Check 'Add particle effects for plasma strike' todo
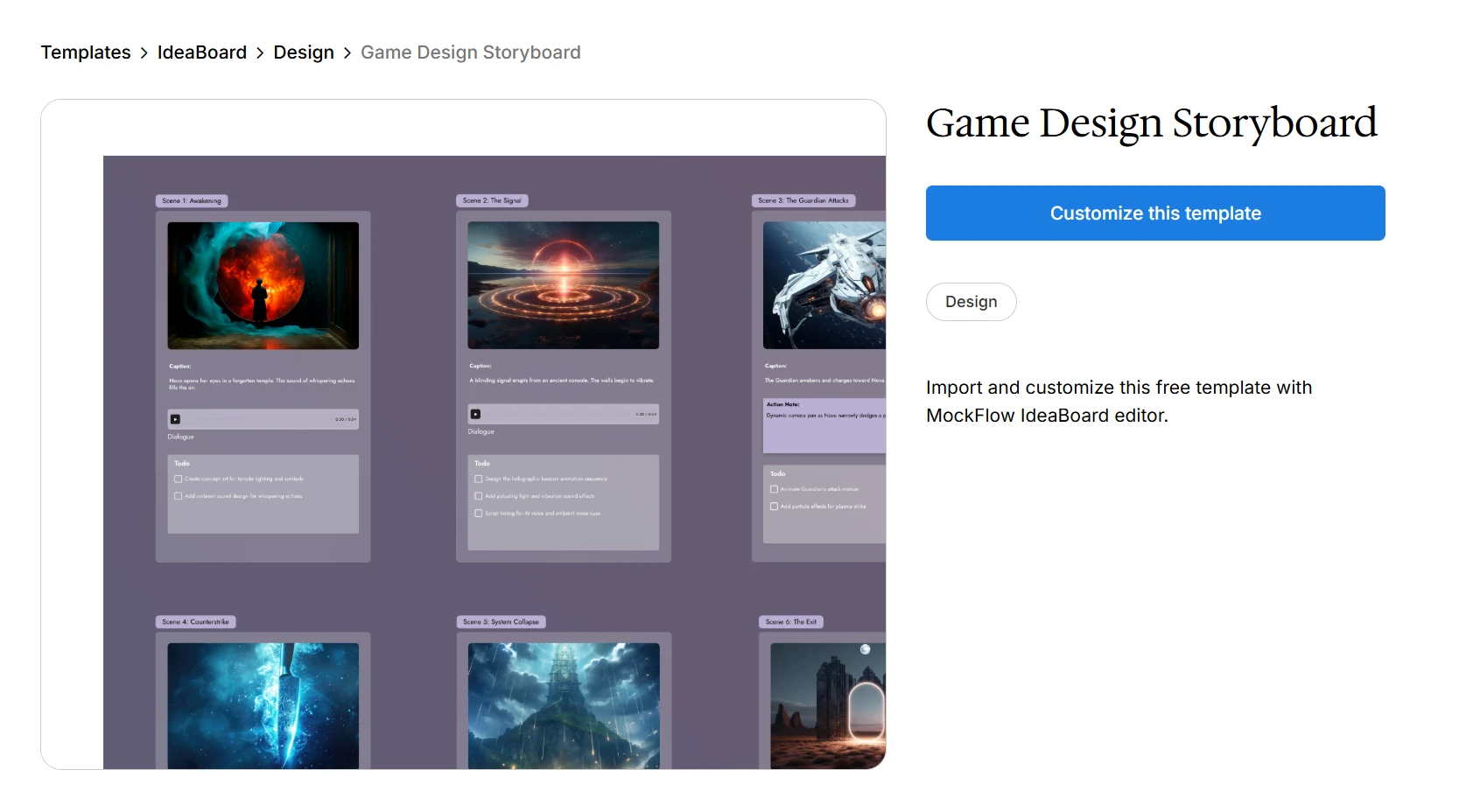This screenshot has width=1466, height=812. pyautogui.click(x=774, y=507)
